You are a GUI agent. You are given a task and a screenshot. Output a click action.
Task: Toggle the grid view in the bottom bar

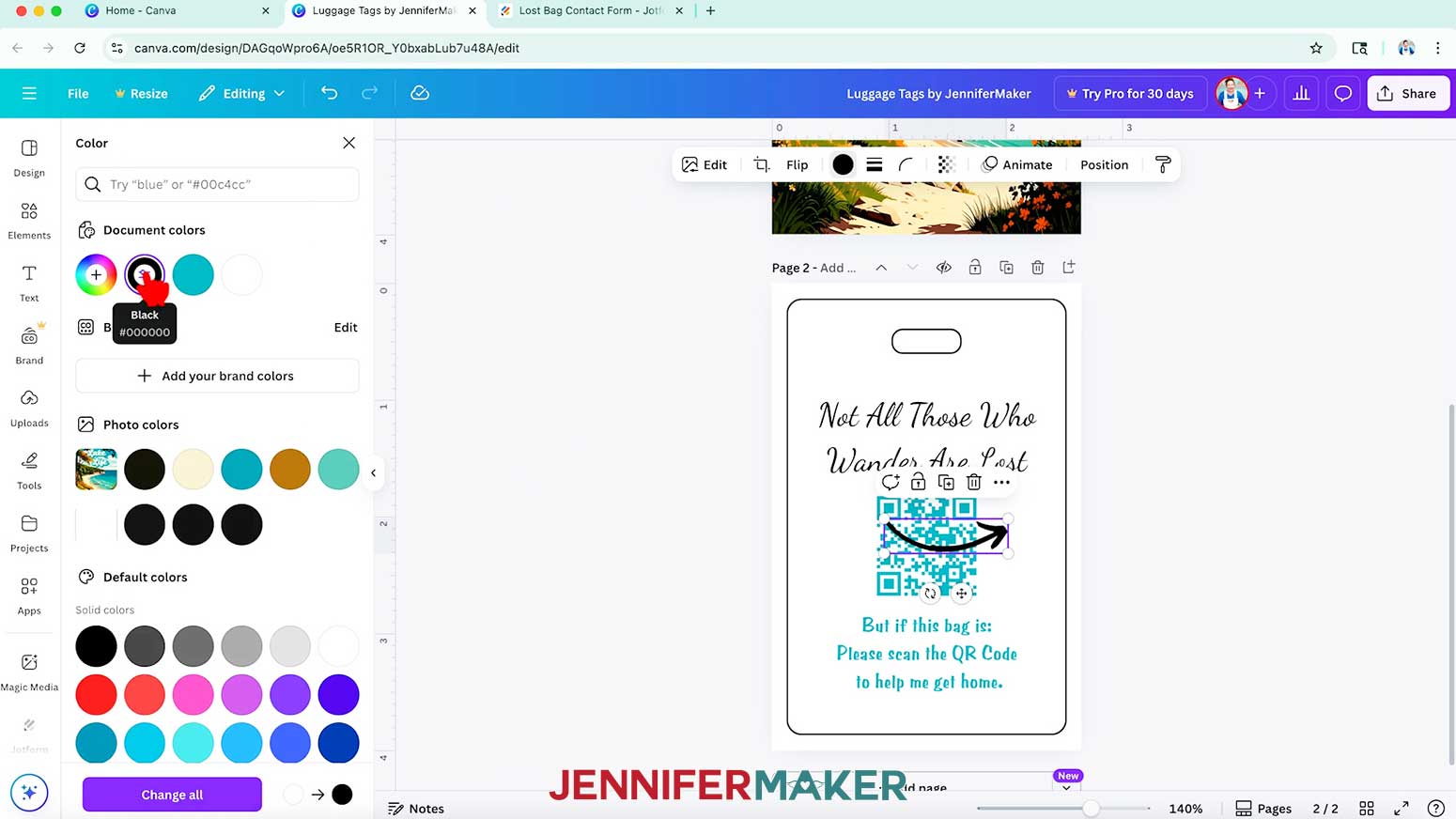1367,808
